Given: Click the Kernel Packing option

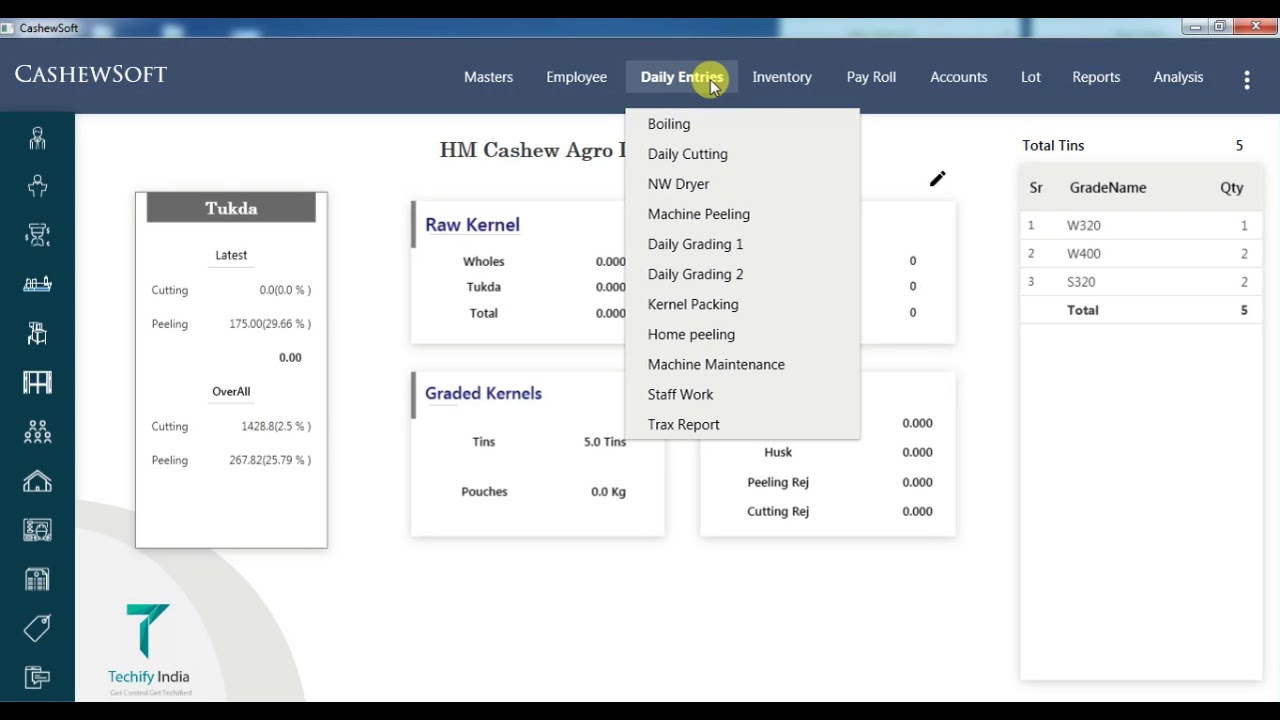Looking at the screenshot, I should (693, 304).
